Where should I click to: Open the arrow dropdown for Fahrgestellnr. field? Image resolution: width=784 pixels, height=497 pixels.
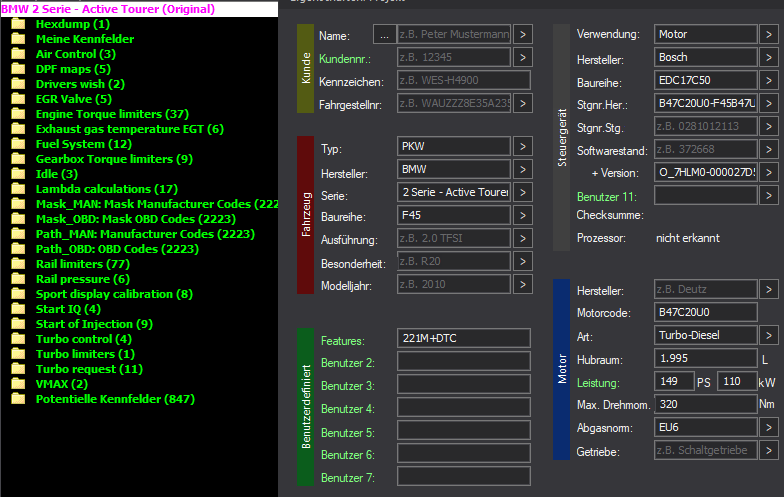pyautogui.click(x=522, y=104)
